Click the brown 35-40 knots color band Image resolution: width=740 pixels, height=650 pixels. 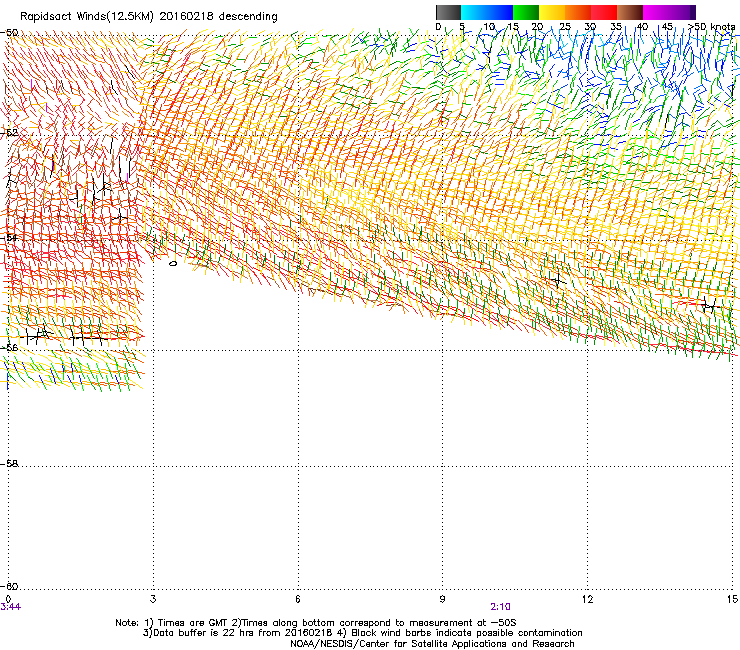tap(630, 12)
